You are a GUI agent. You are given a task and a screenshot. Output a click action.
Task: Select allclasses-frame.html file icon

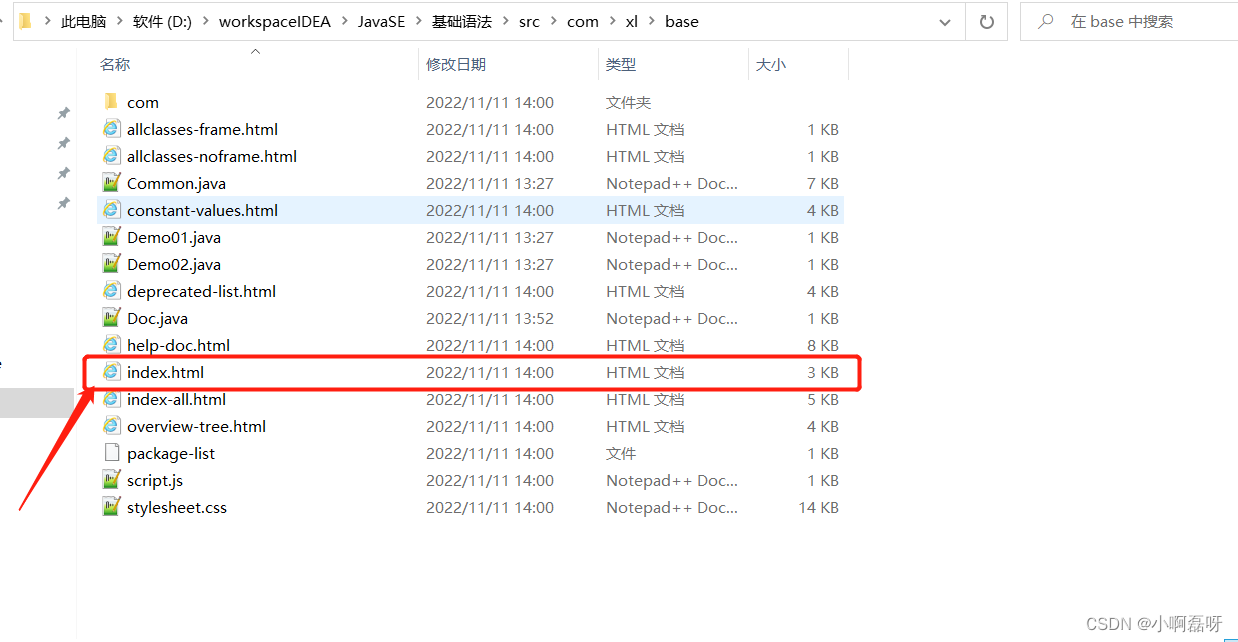point(111,129)
